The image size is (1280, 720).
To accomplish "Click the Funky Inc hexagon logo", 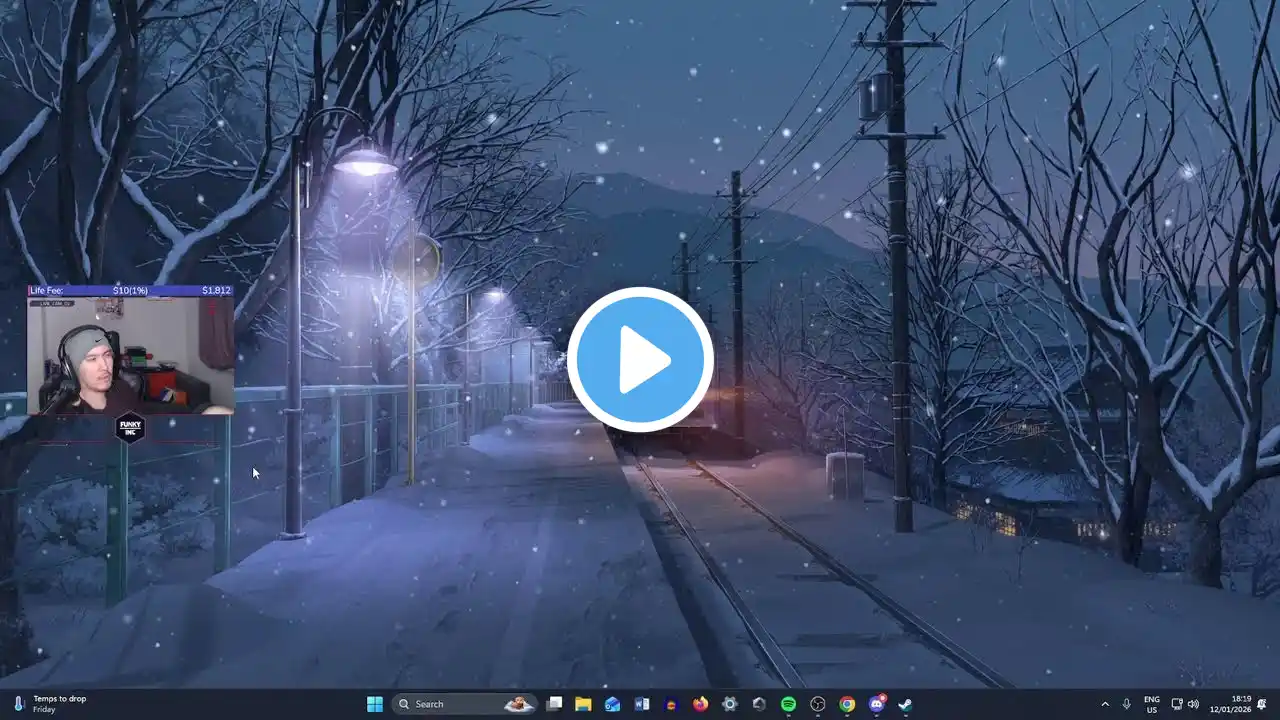I will (x=130, y=428).
